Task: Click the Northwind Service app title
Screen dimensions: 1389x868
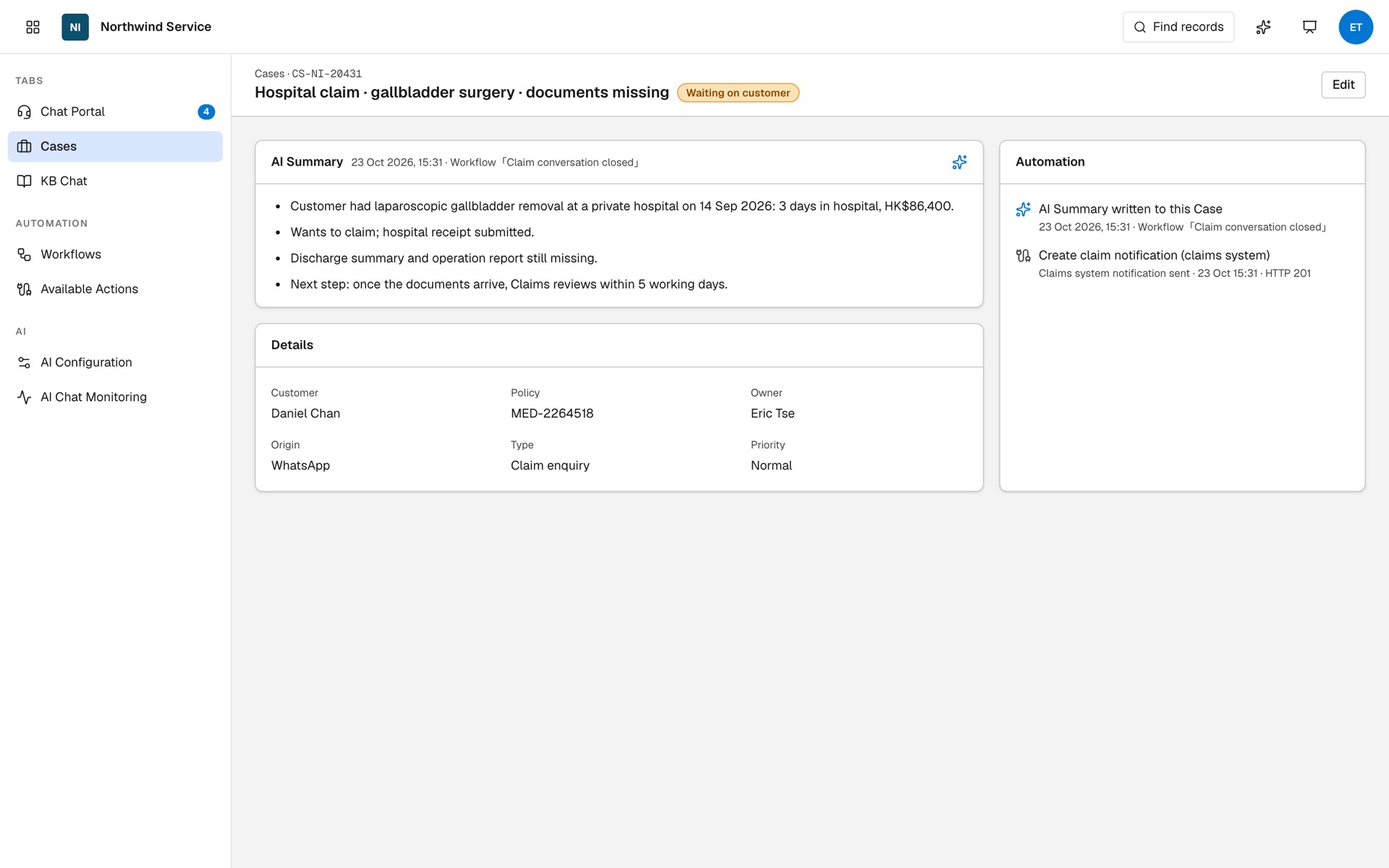Action: 156,27
